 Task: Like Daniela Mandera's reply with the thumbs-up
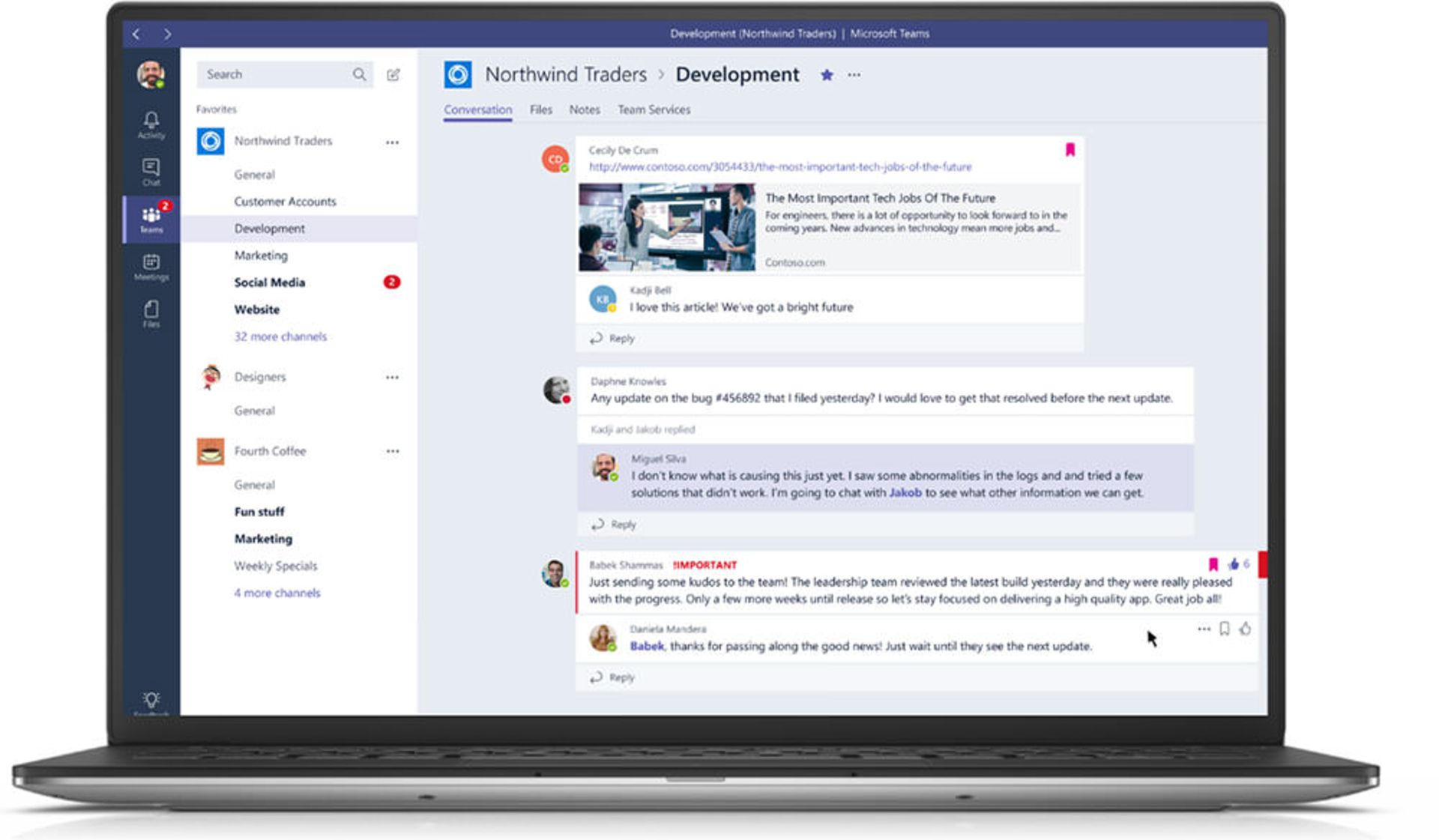[1245, 629]
